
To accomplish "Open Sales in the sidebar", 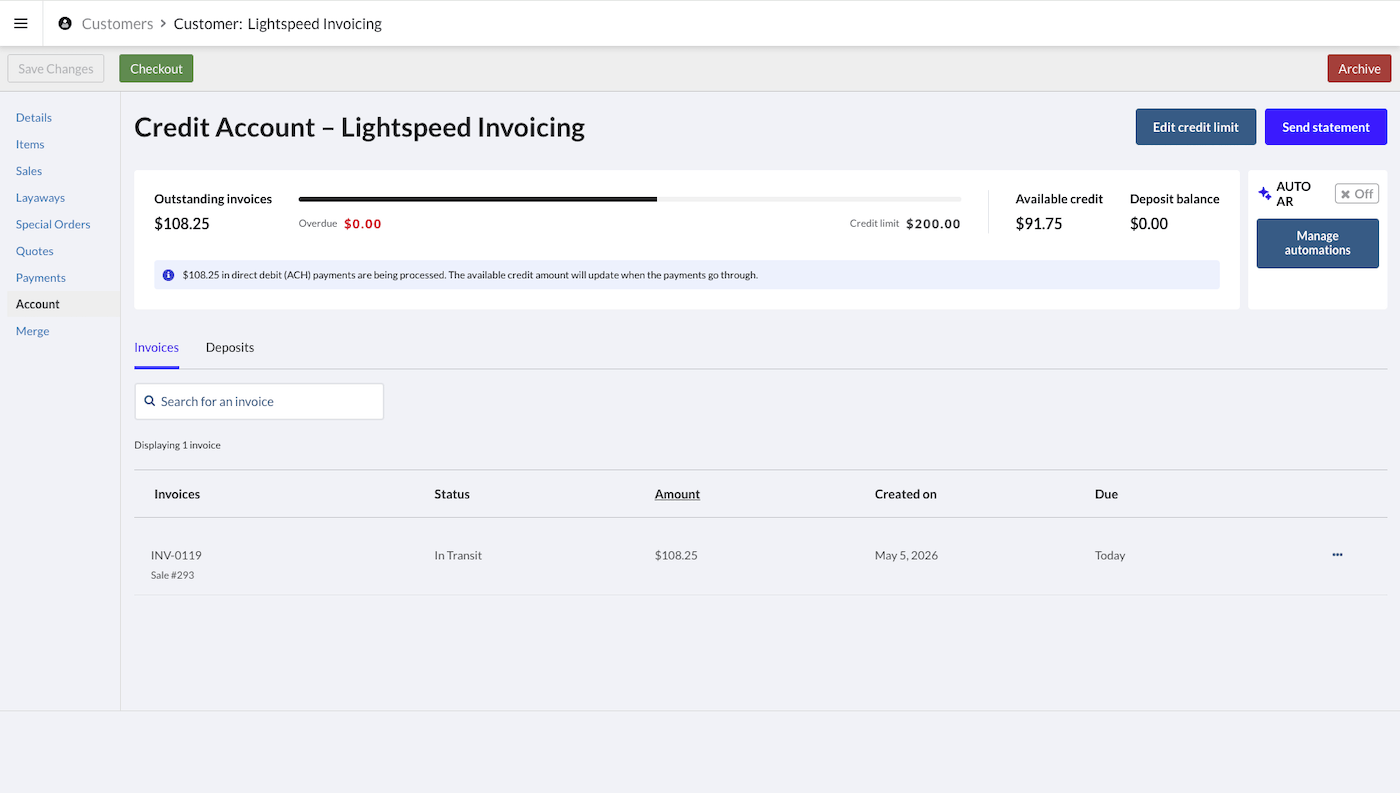I will point(29,171).
